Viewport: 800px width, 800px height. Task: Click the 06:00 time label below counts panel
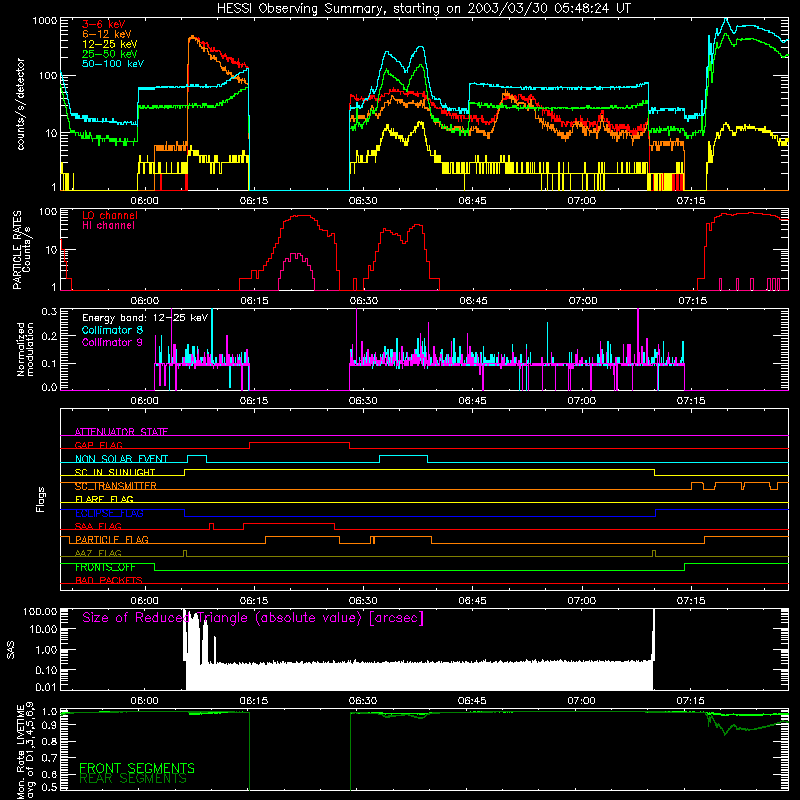point(144,201)
